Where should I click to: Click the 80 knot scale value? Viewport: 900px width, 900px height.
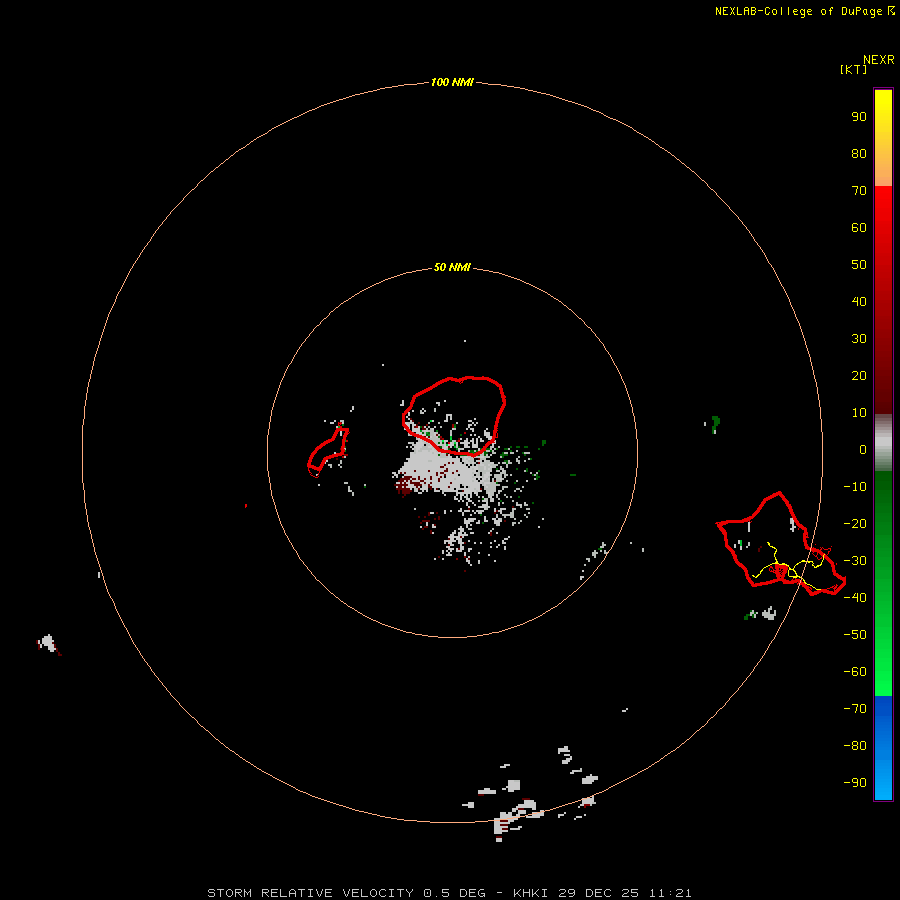pyautogui.click(x=859, y=153)
